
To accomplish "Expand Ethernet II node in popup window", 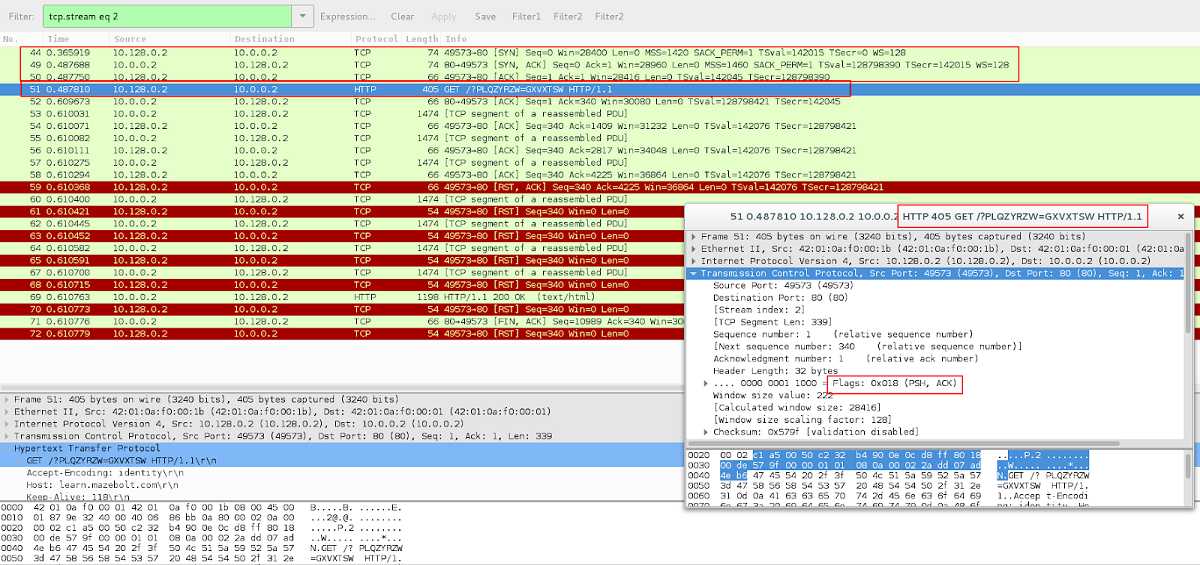I will (x=694, y=248).
